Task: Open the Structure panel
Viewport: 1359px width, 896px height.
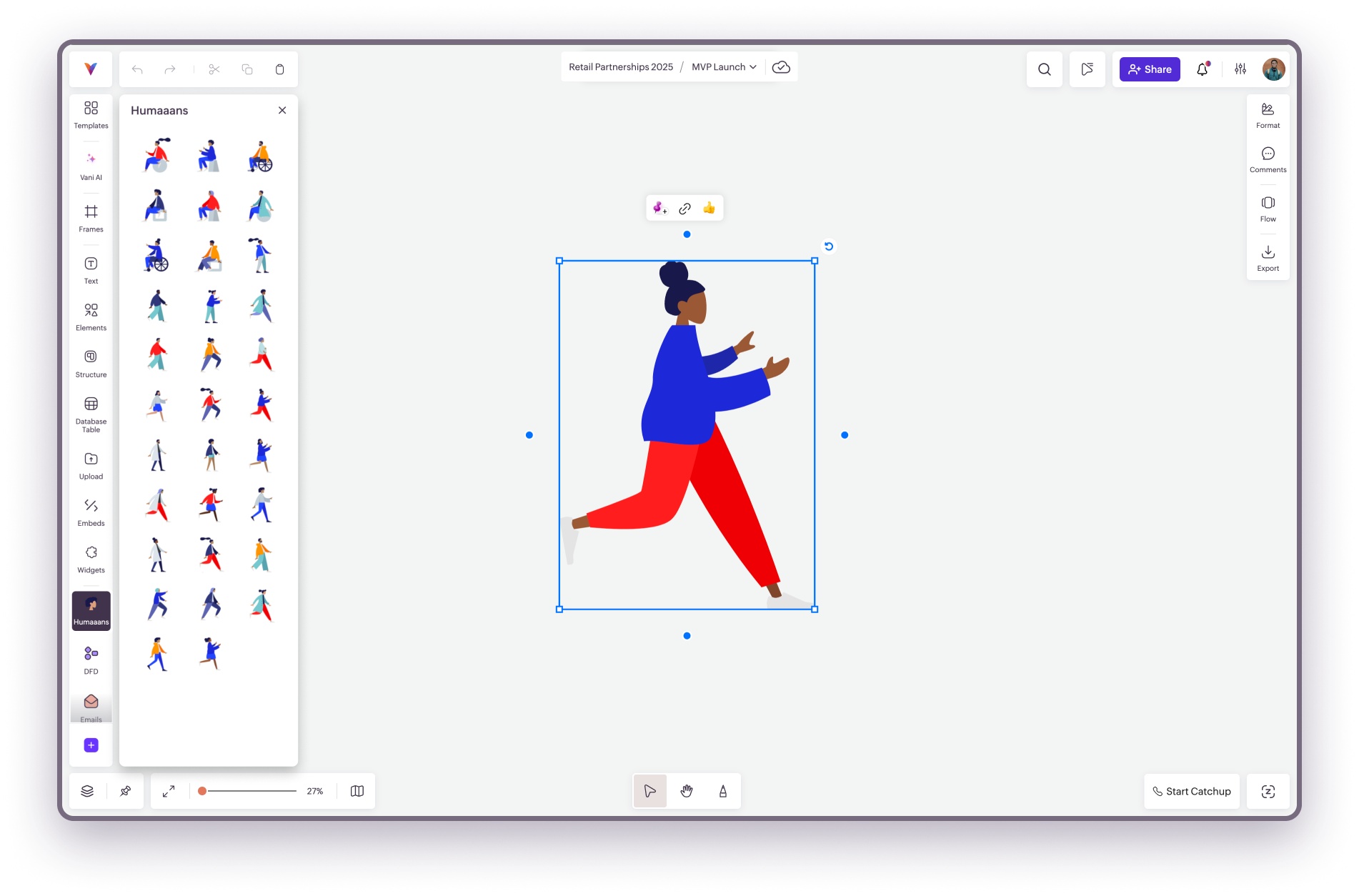Action: (x=91, y=364)
